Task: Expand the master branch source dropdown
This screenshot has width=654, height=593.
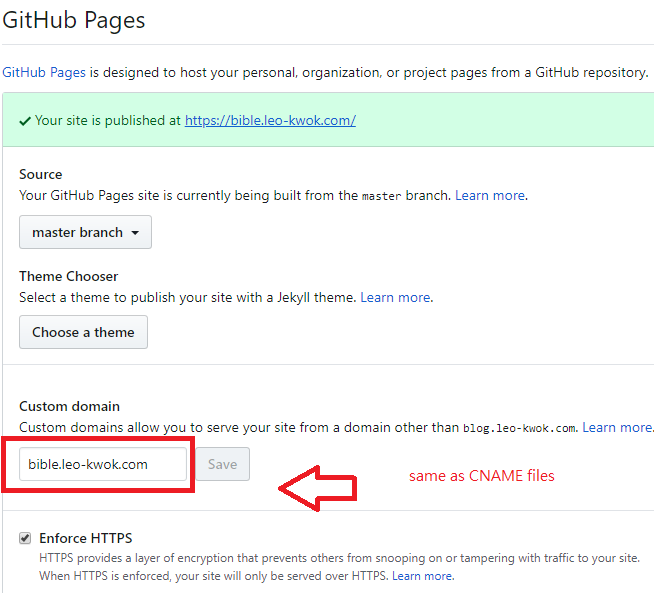Action: 85,232
